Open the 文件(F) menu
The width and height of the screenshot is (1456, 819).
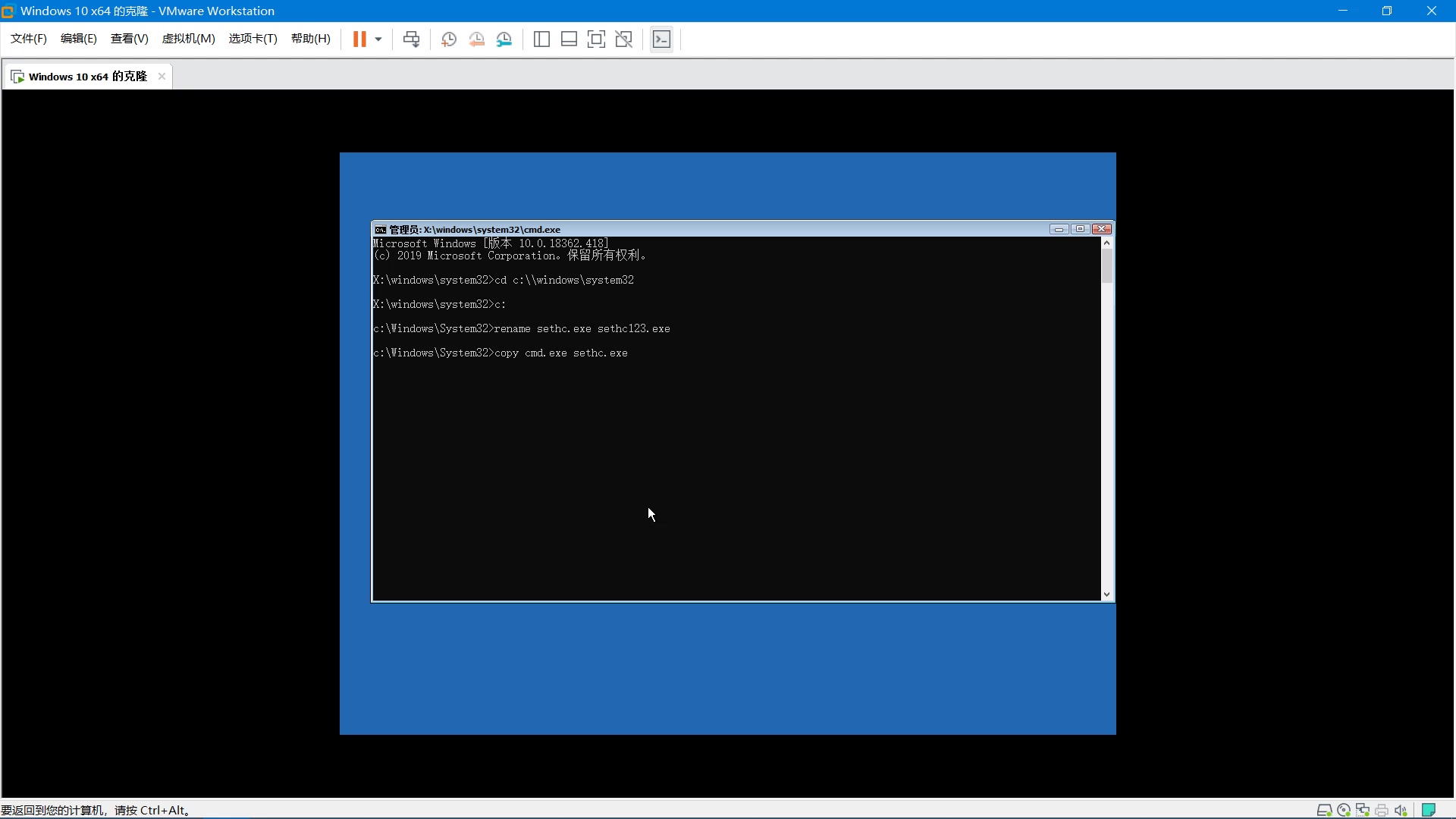point(29,39)
